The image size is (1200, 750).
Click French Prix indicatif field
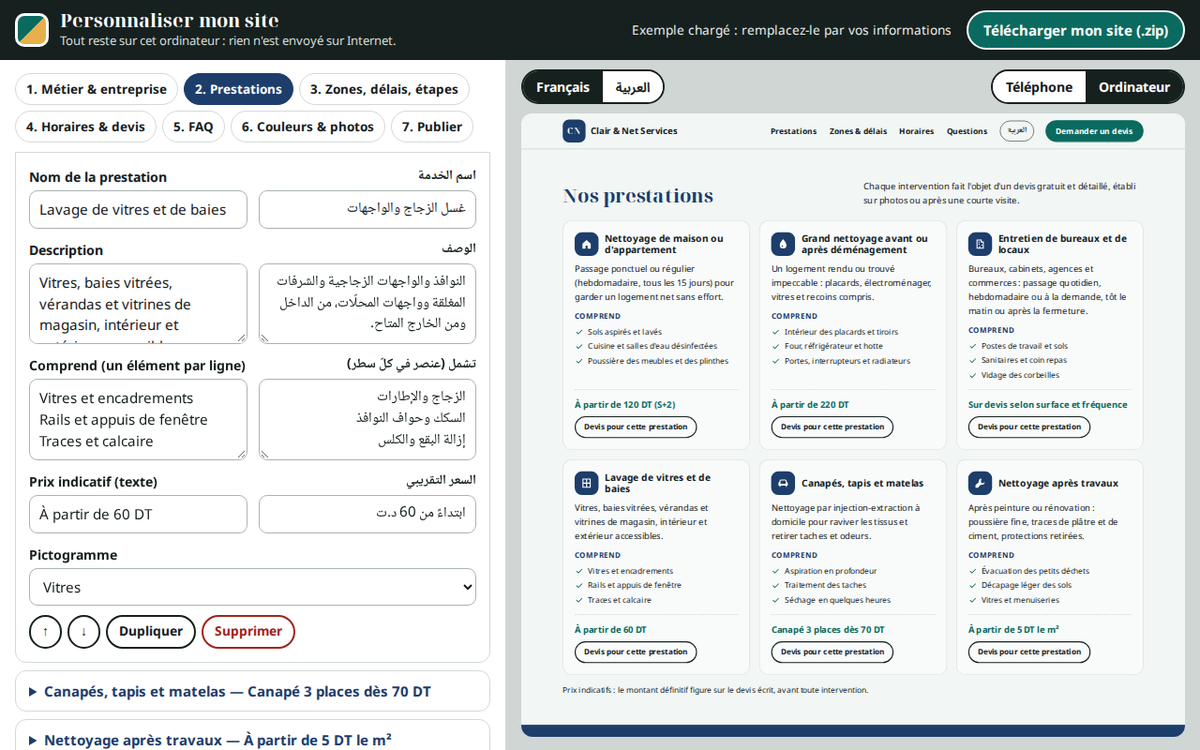[x=138, y=514]
